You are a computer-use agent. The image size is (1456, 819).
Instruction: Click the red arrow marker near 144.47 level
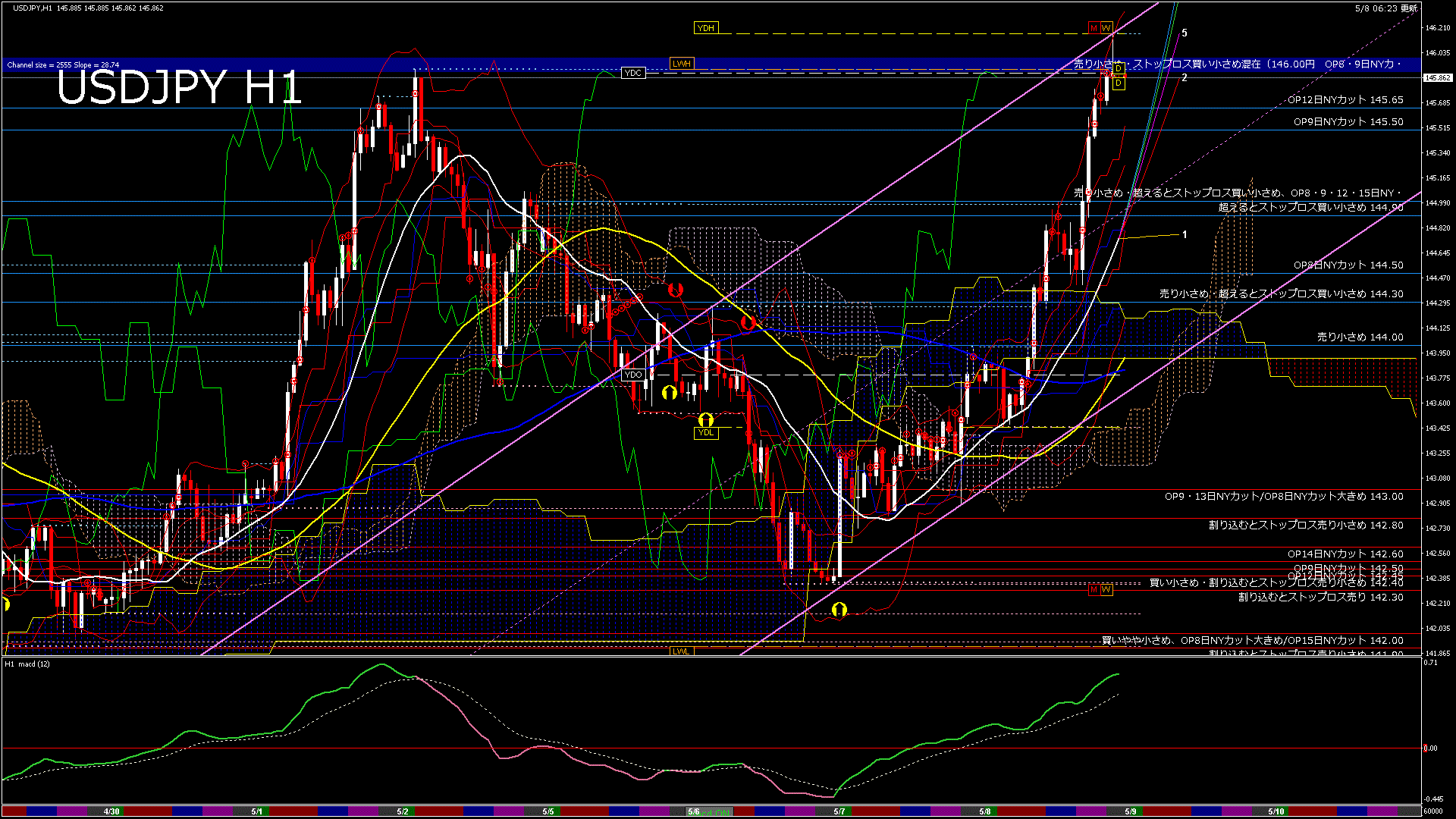tap(675, 289)
